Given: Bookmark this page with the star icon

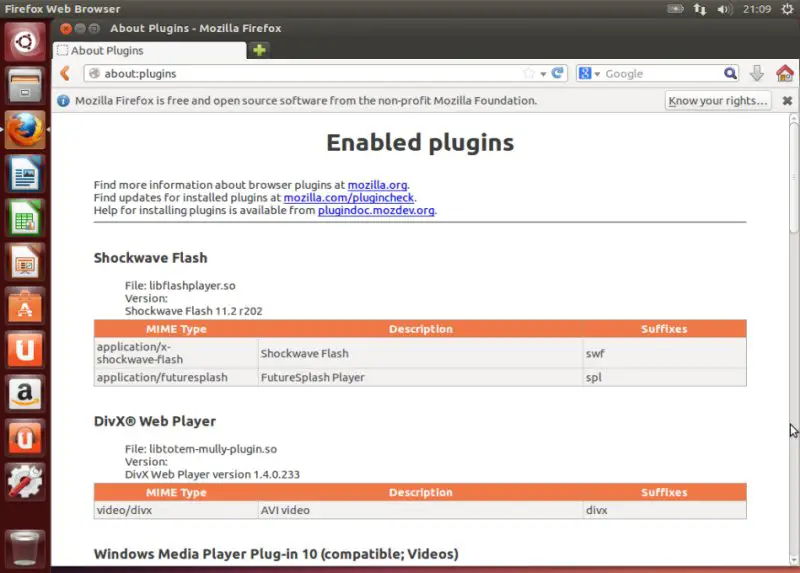Looking at the screenshot, I should 529,73.
